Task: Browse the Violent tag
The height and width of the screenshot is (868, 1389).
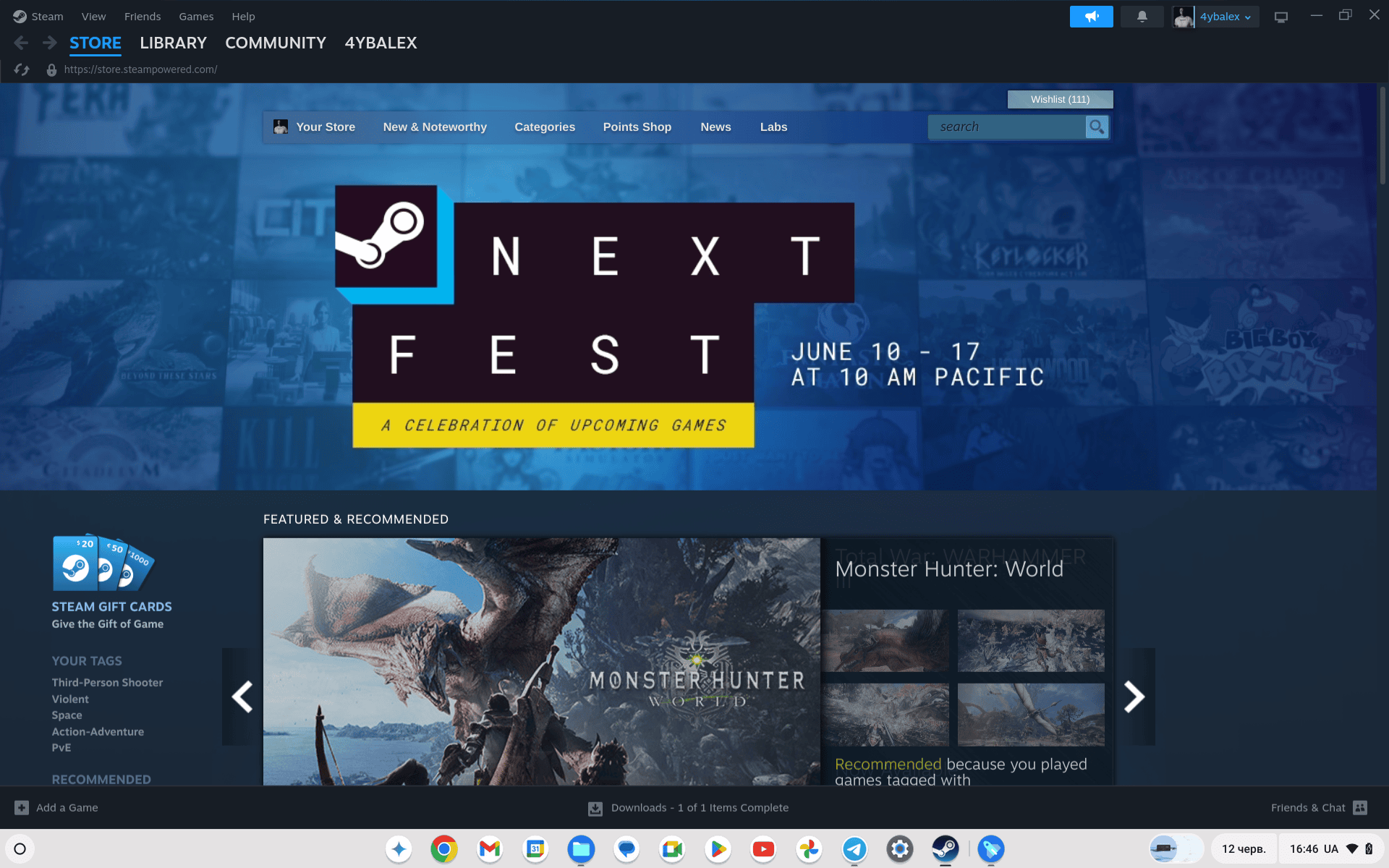Action: click(x=70, y=699)
